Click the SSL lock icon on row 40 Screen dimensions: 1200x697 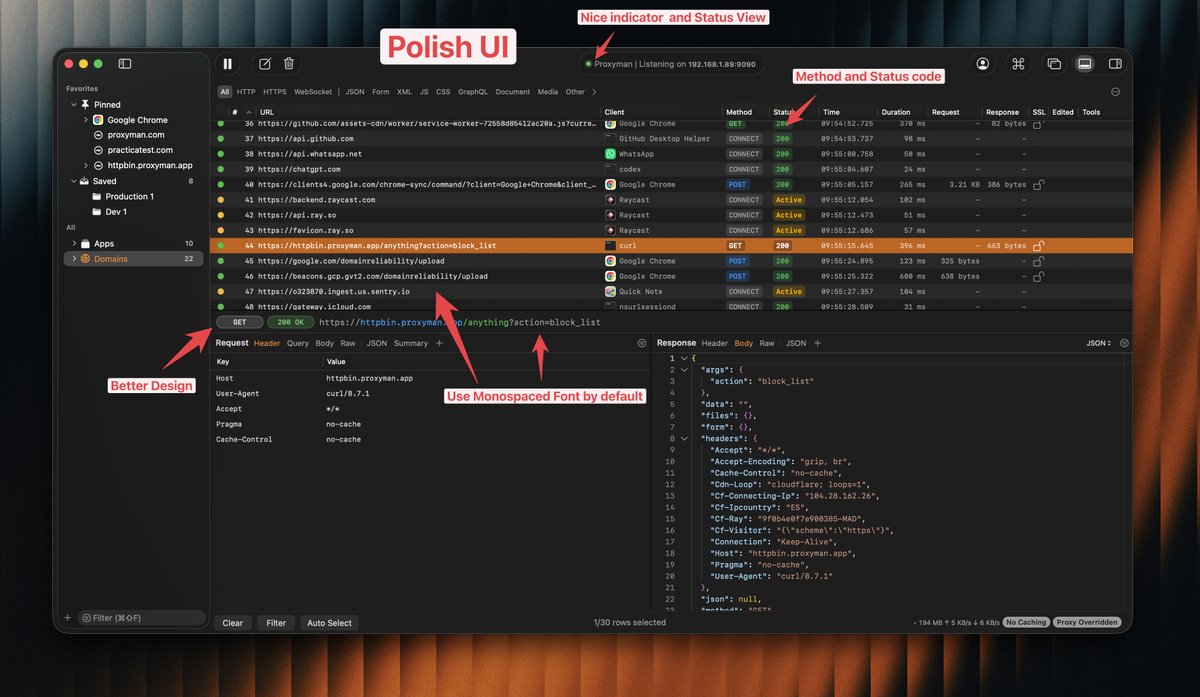[1039, 185]
